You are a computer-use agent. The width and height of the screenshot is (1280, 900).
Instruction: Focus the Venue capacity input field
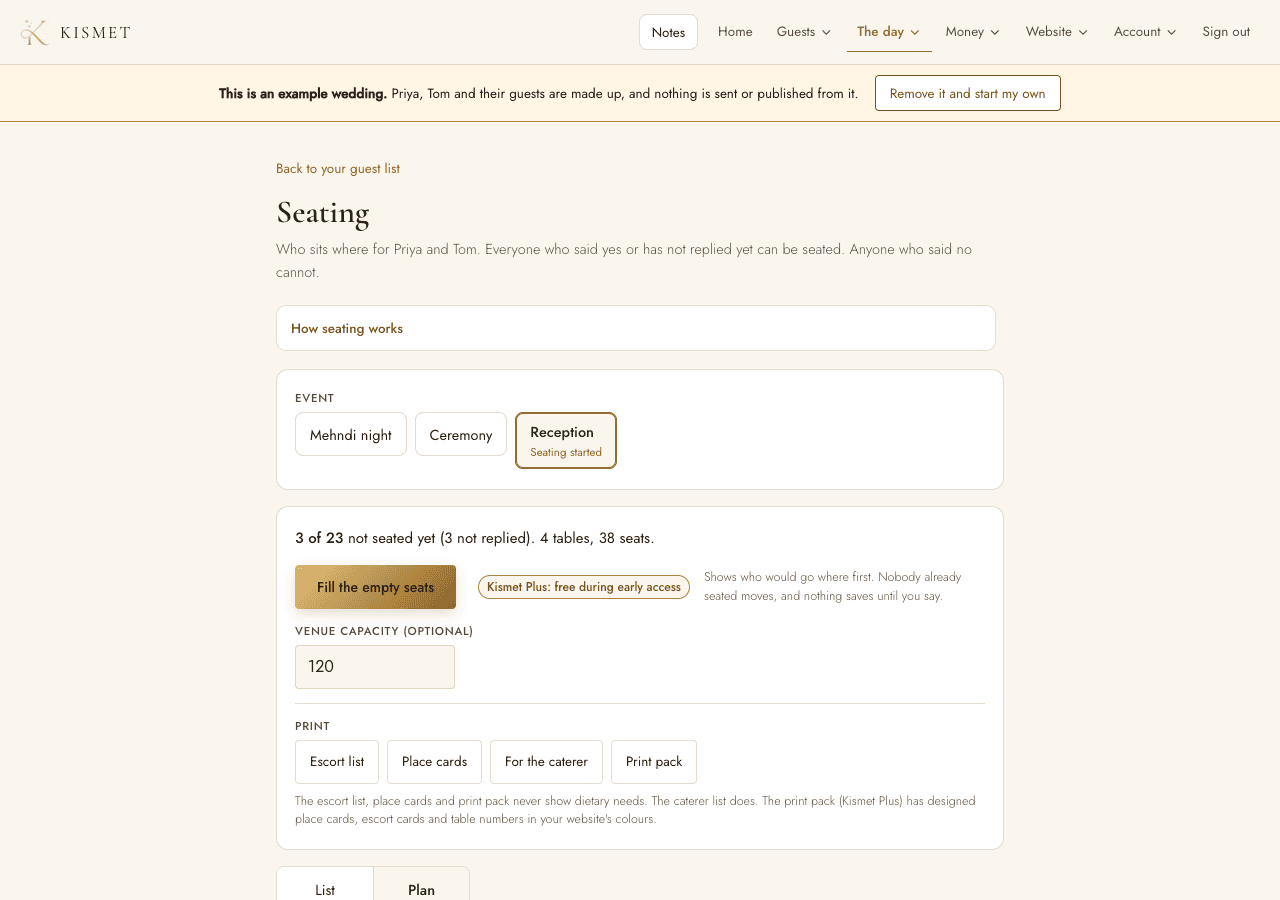375,667
